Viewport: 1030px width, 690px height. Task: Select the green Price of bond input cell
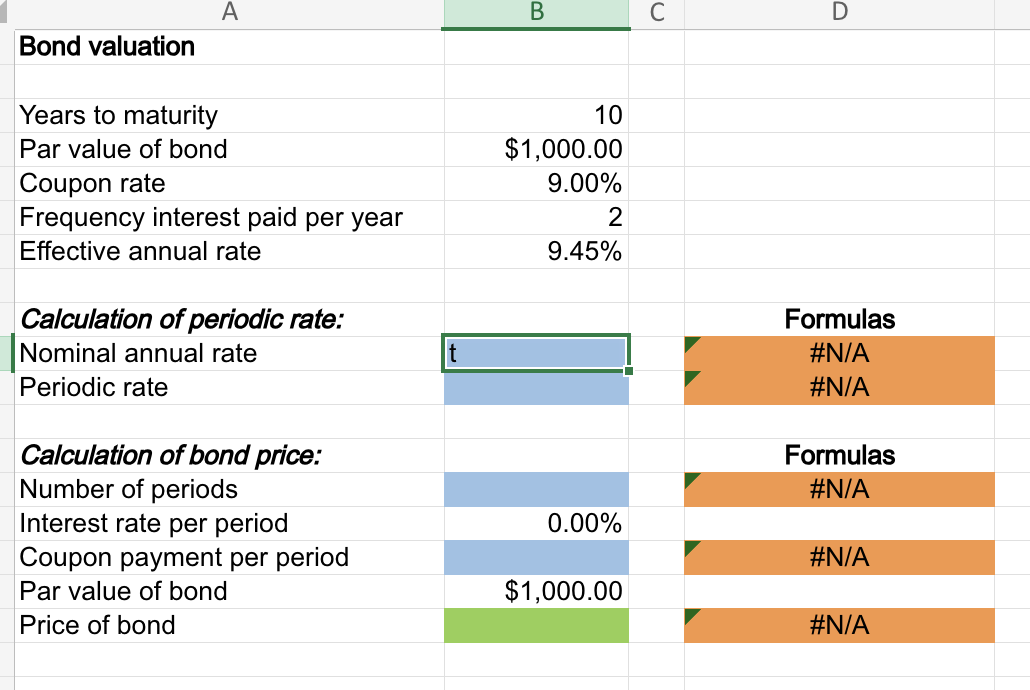click(536, 625)
